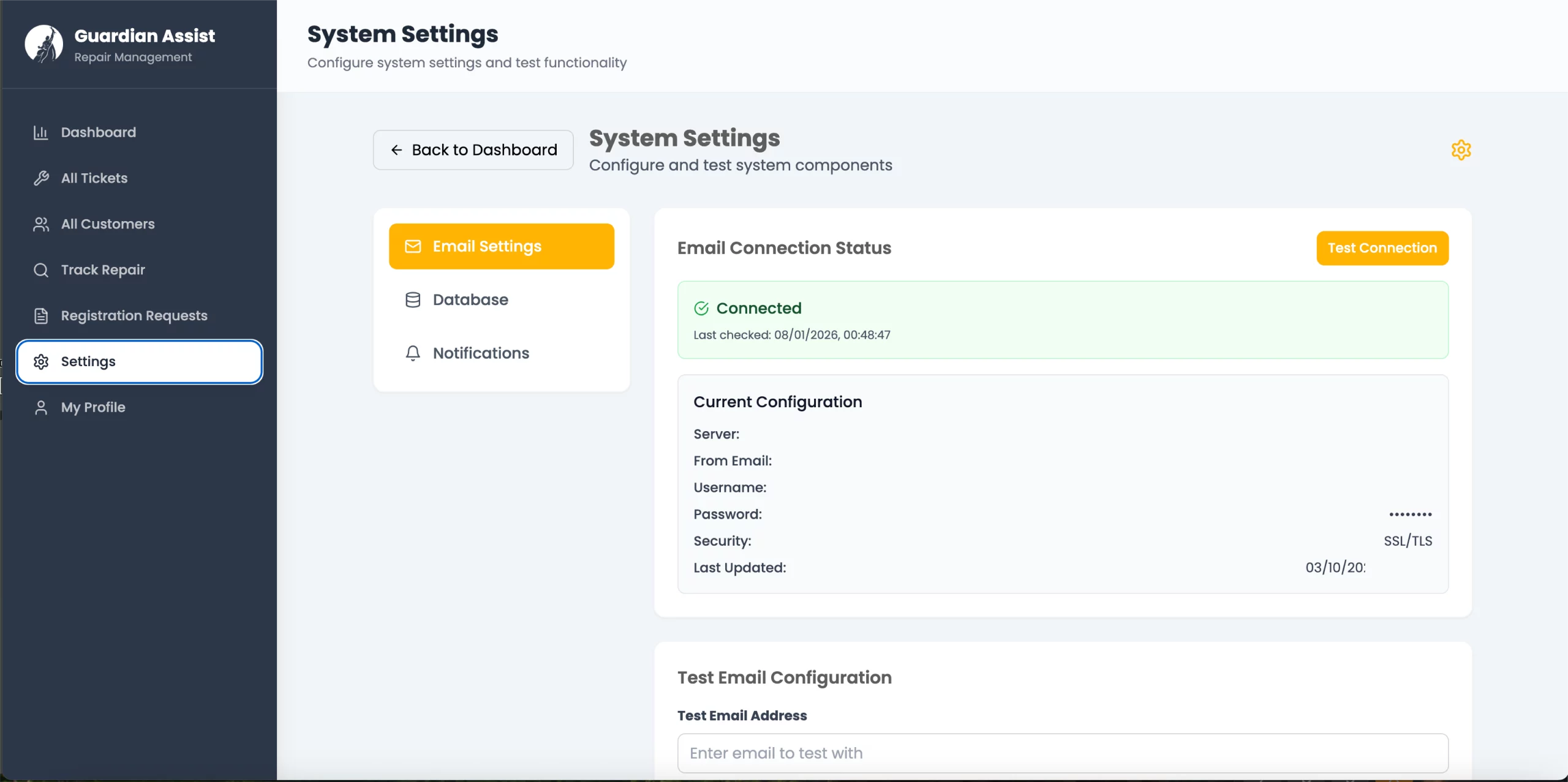
Task: Open My Profile
Action: (x=140, y=408)
